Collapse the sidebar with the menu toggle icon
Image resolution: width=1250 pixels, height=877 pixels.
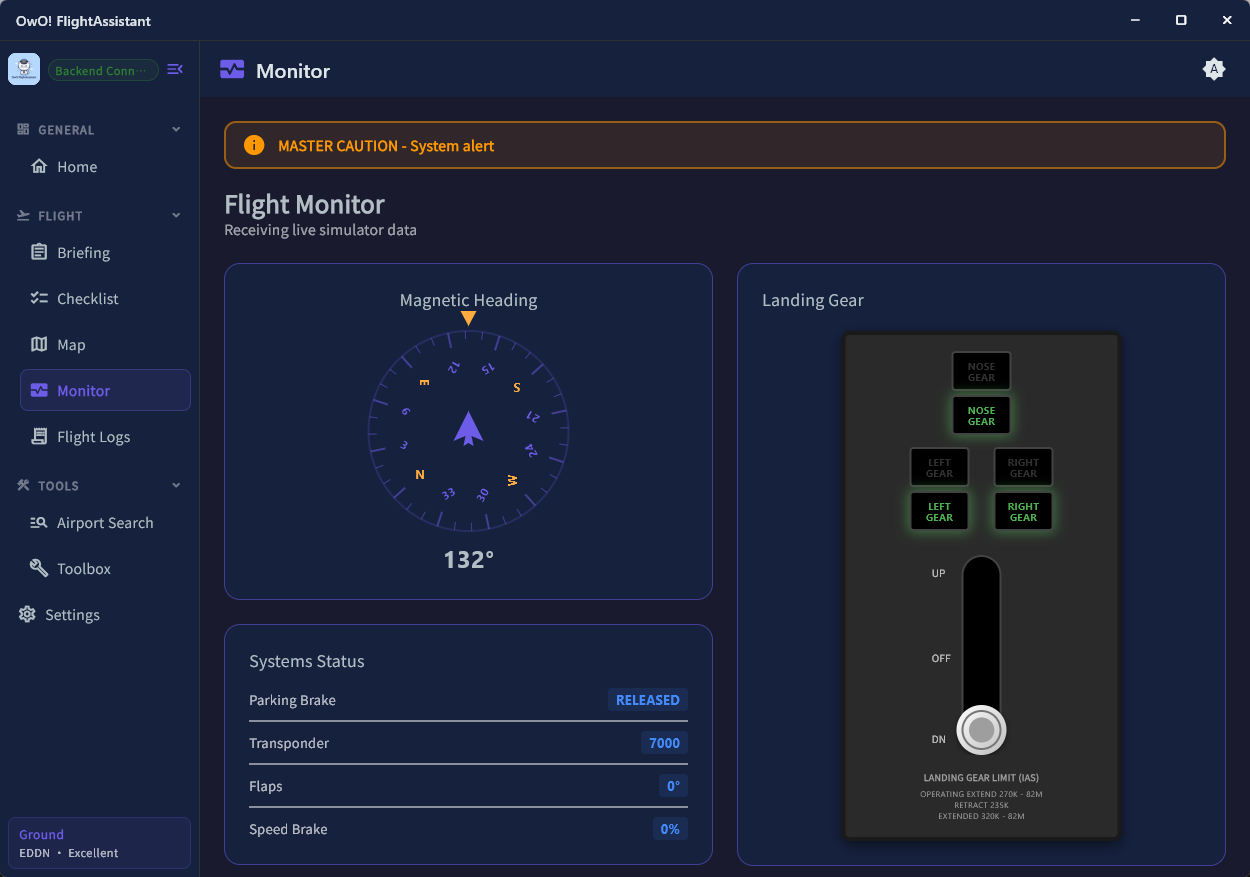click(x=175, y=69)
